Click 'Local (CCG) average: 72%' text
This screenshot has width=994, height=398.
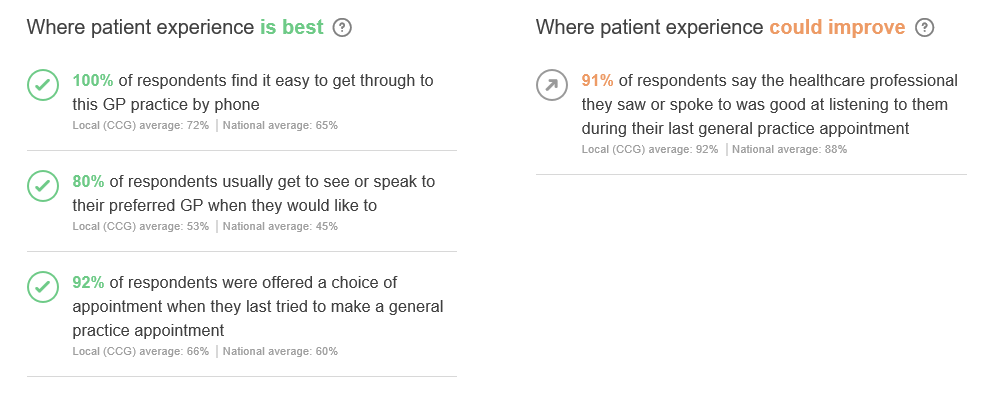[x=141, y=125]
